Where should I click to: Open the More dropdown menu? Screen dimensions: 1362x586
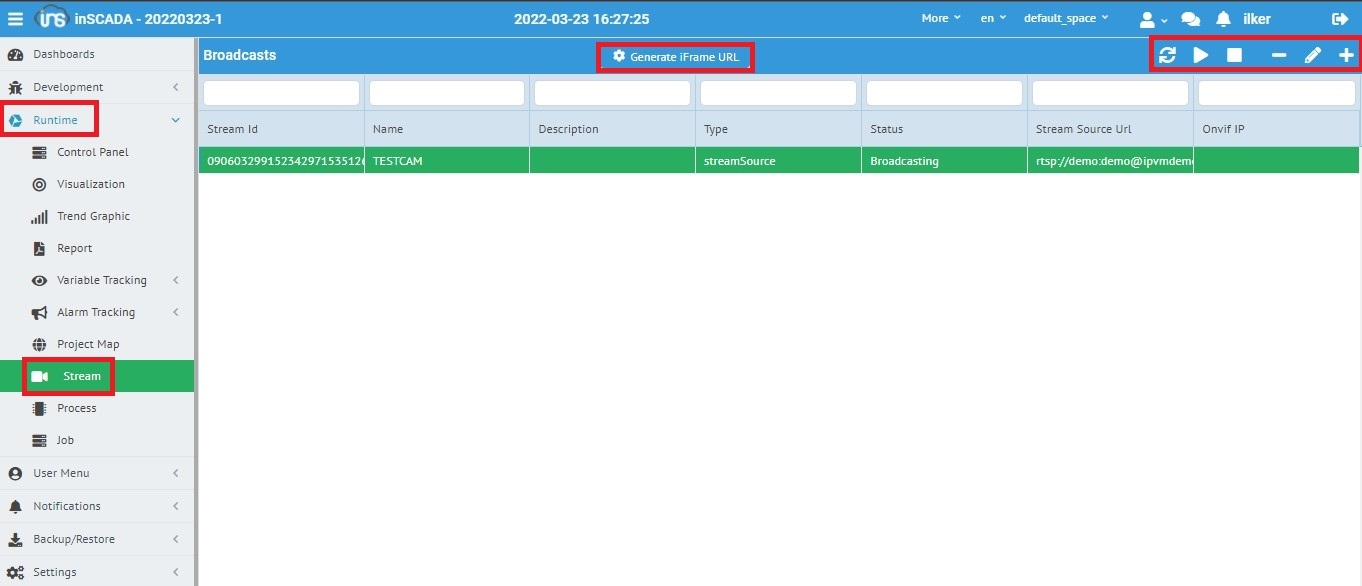tap(940, 19)
